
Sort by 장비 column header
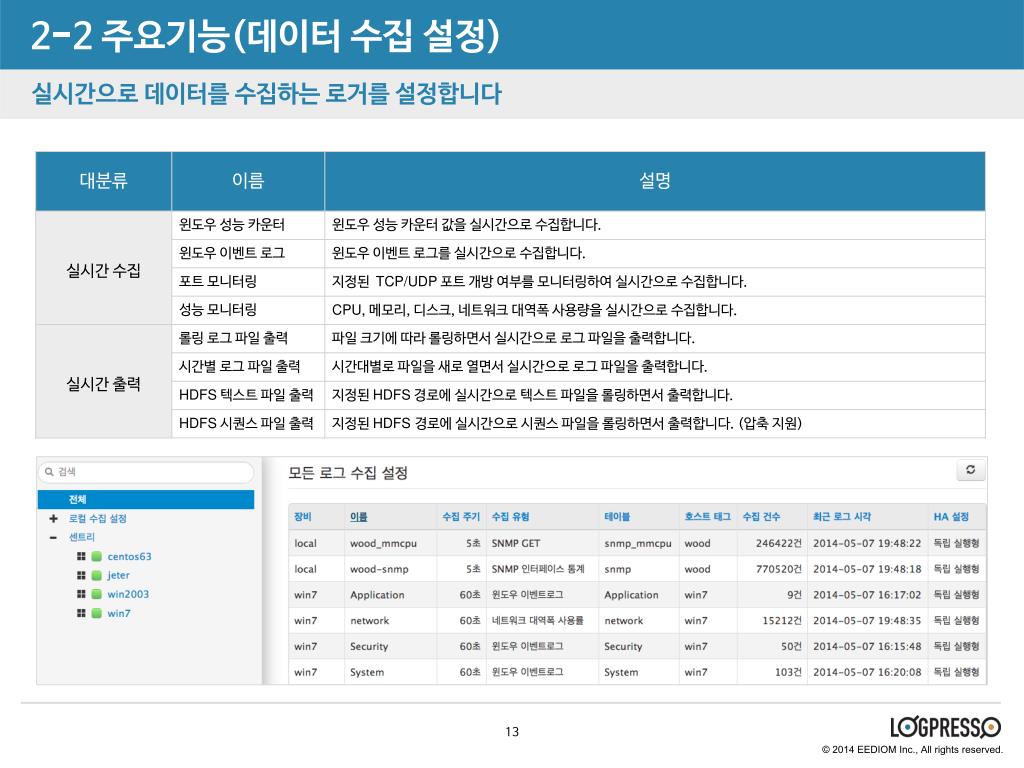302,517
